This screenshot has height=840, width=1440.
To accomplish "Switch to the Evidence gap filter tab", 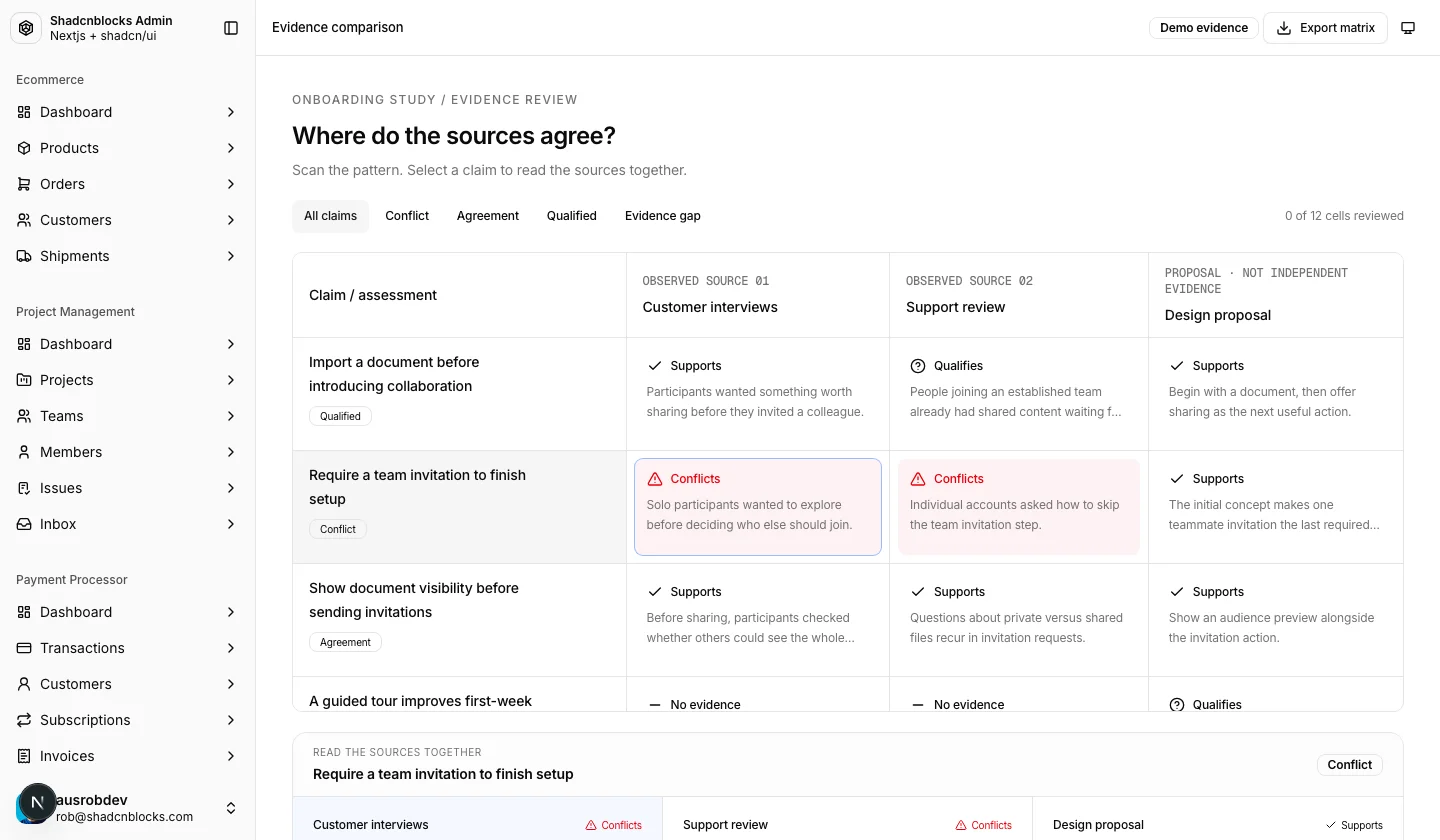I will pyautogui.click(x=663, y=216).
